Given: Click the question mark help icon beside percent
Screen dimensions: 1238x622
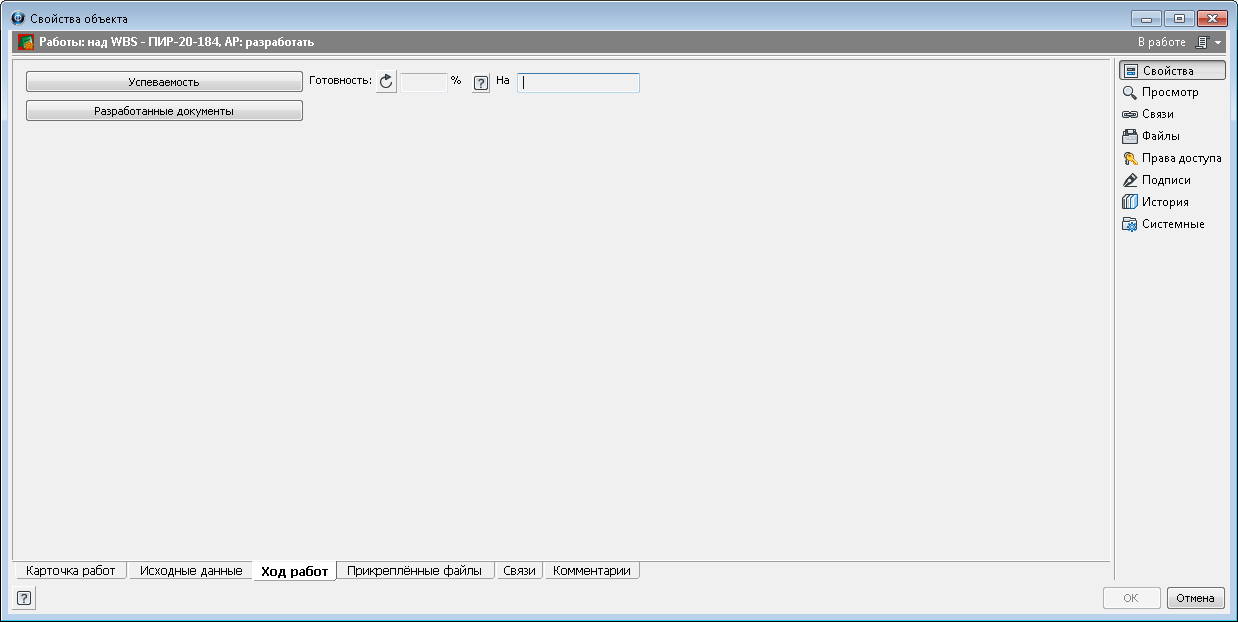Looking at the screenshot, I should (481, 83).
